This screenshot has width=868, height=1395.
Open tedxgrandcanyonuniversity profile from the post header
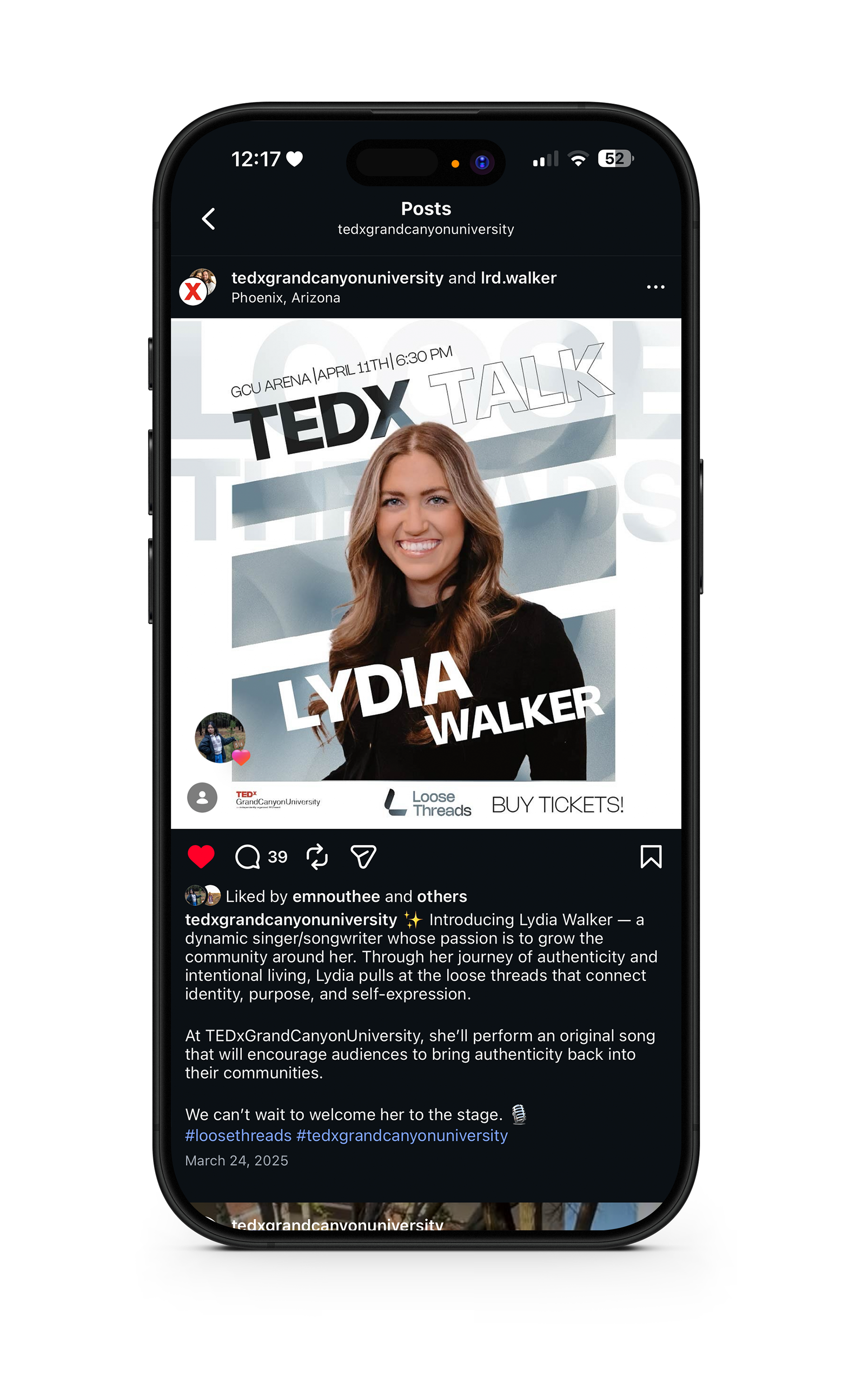[x=337, y=278]
